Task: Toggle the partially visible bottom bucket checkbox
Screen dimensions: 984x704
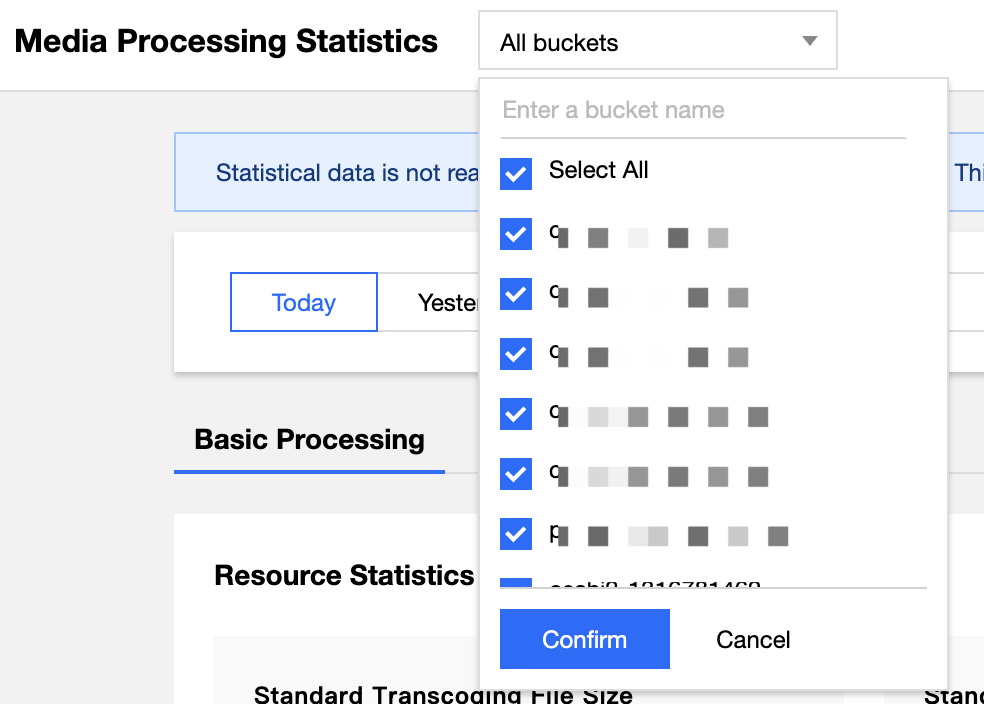Action: coord(516,584)
